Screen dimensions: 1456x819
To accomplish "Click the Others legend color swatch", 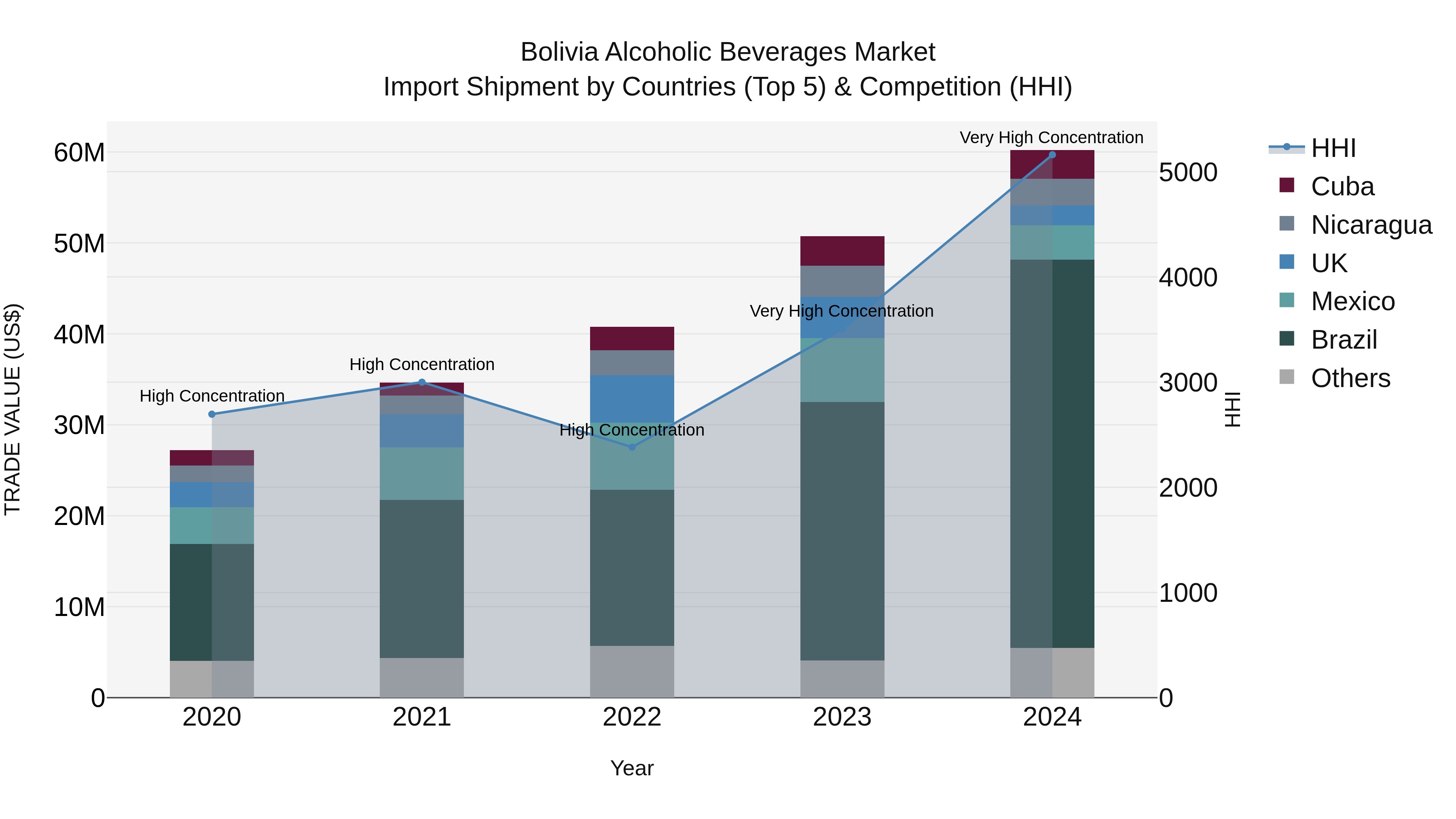I will click(1287, 377).
